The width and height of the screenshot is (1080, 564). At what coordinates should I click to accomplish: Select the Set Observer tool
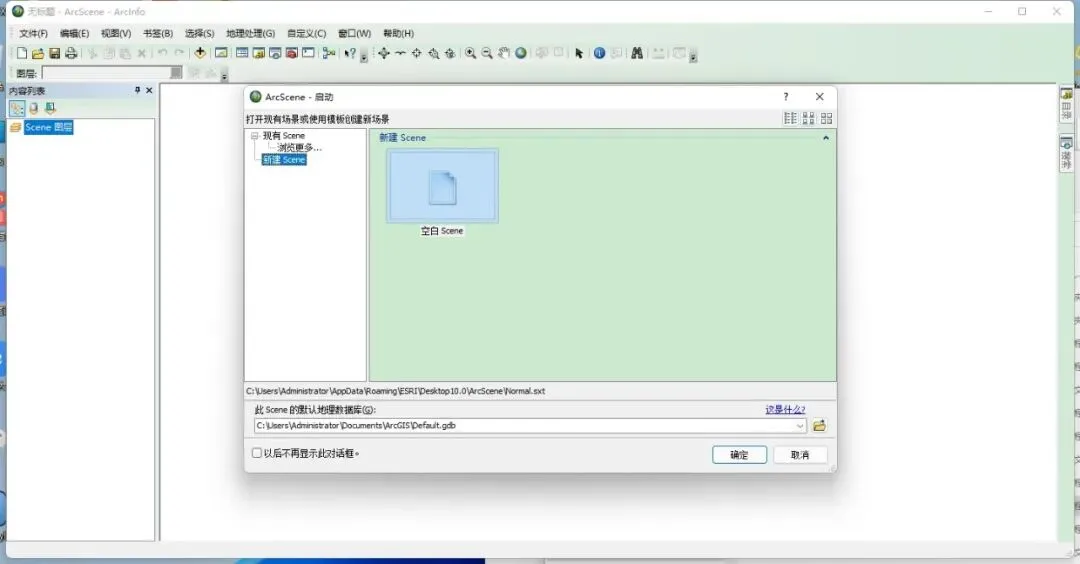coord(450,53)
